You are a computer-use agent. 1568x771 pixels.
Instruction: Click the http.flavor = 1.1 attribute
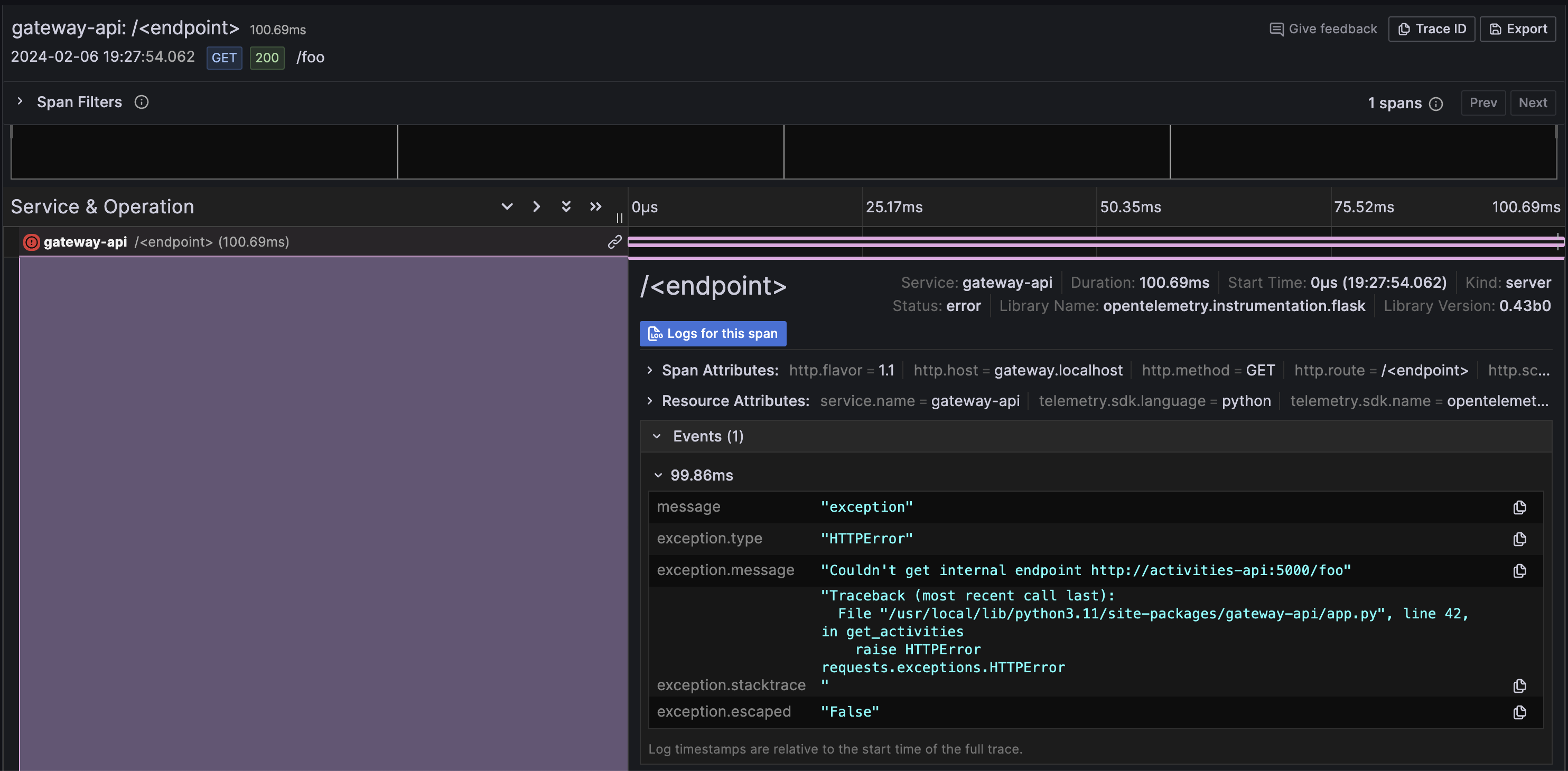point(841,370)
